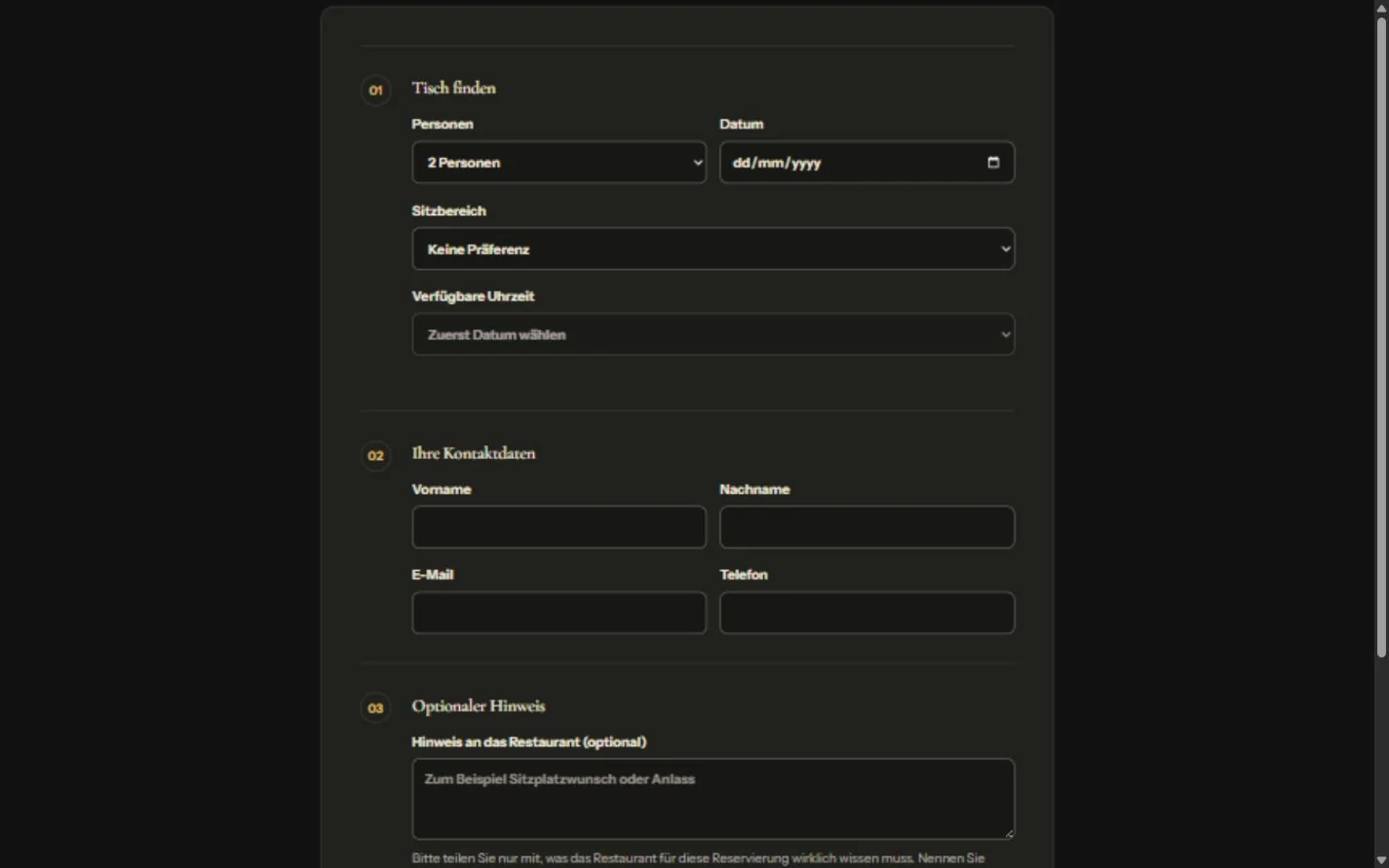Click the 'E-Mail' label
This screenshot has height=868, width=1389.
pos(432,575)
